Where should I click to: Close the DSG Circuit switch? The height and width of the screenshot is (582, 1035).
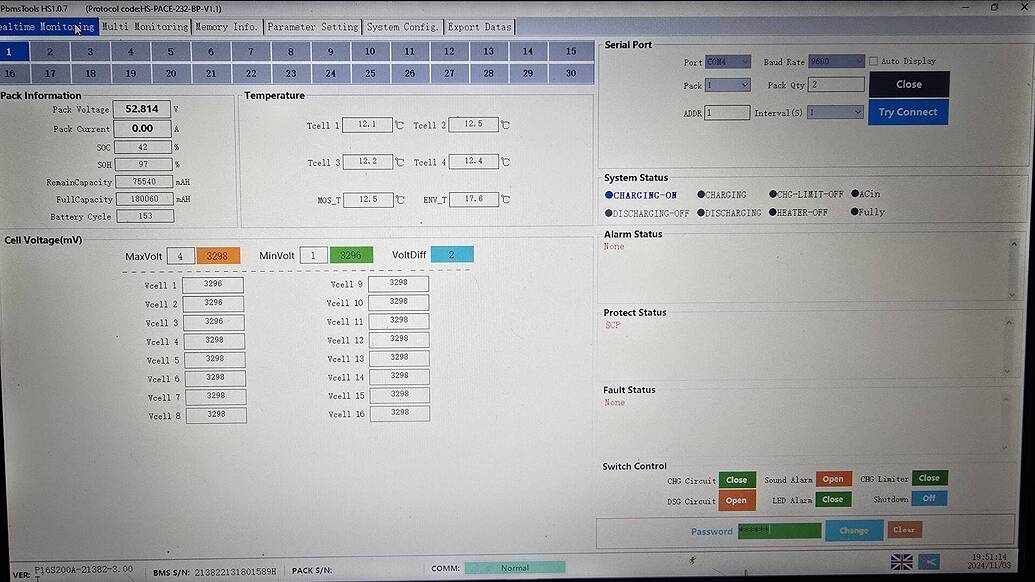[x=737, y=499]
